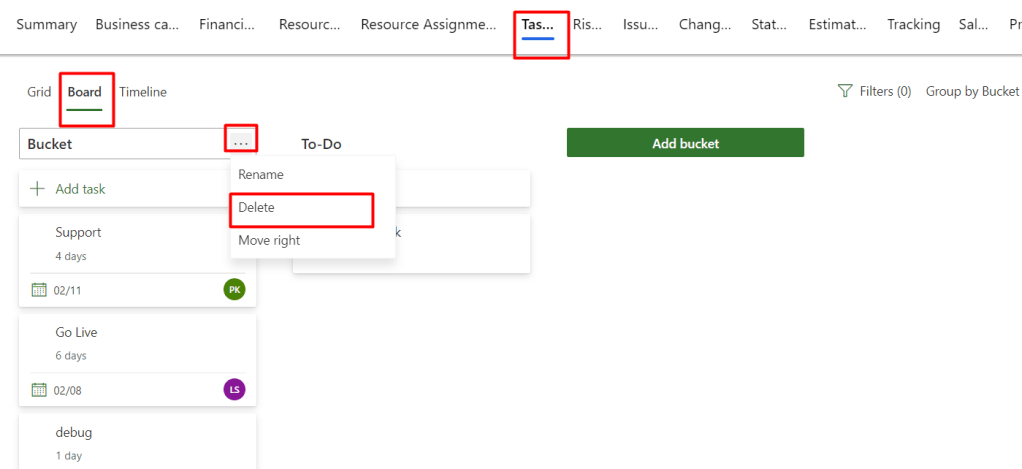
Task: Open the Summary tab
Action: (x=46, y=25)
